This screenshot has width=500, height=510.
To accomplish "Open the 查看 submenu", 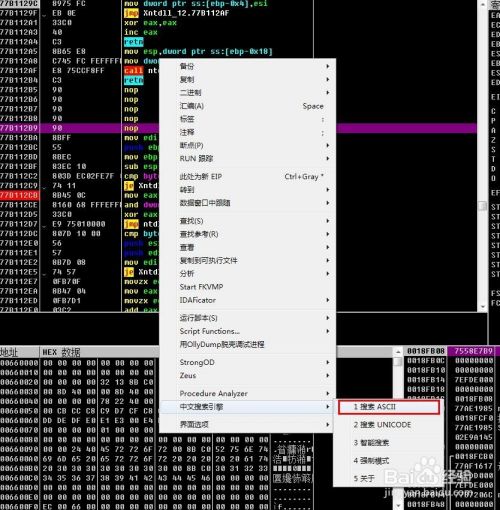I will pyautogui.click(x=247, y=247).
